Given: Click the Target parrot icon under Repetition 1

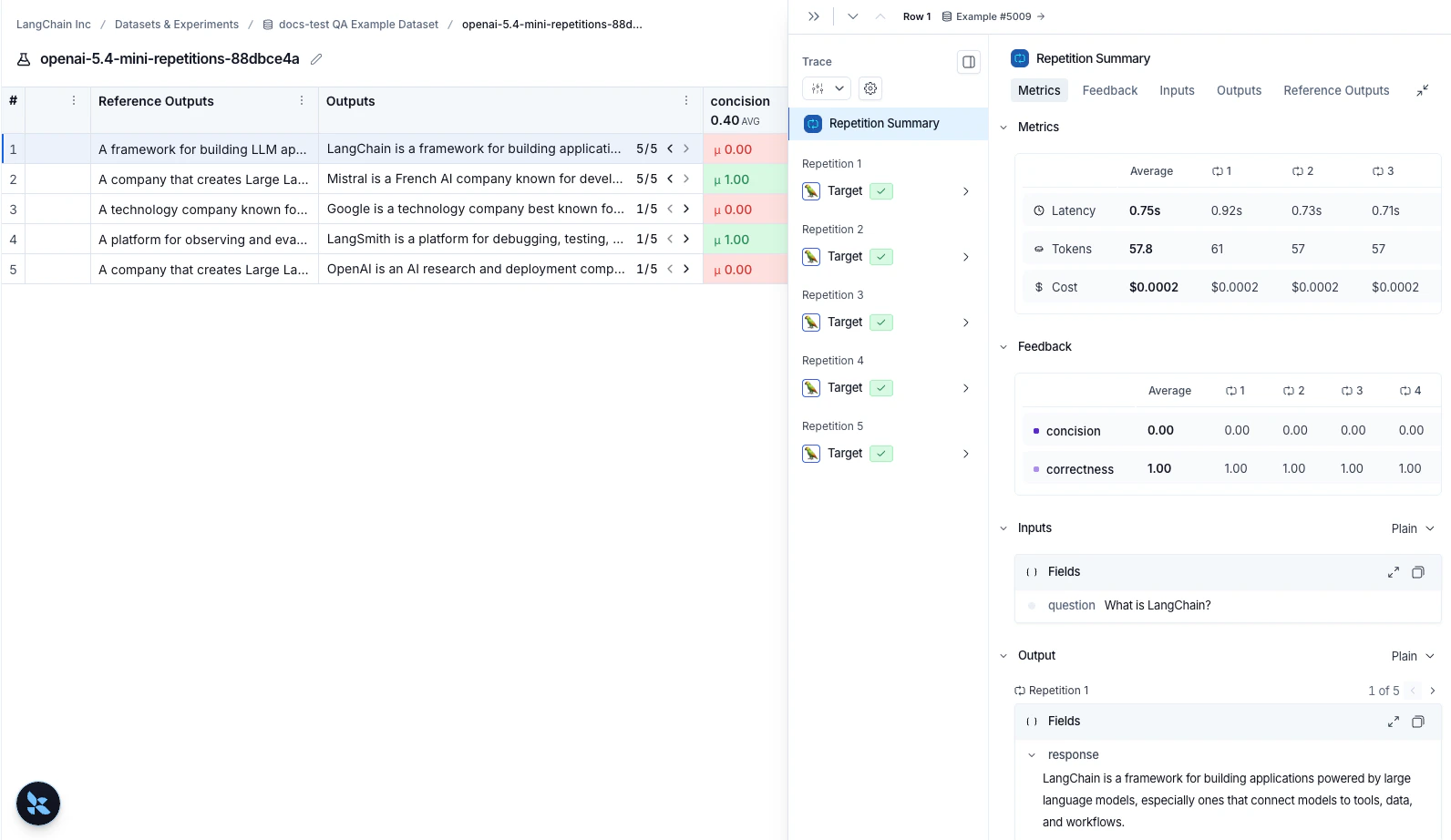Looking at the screenshot, I should coord(811,191).
